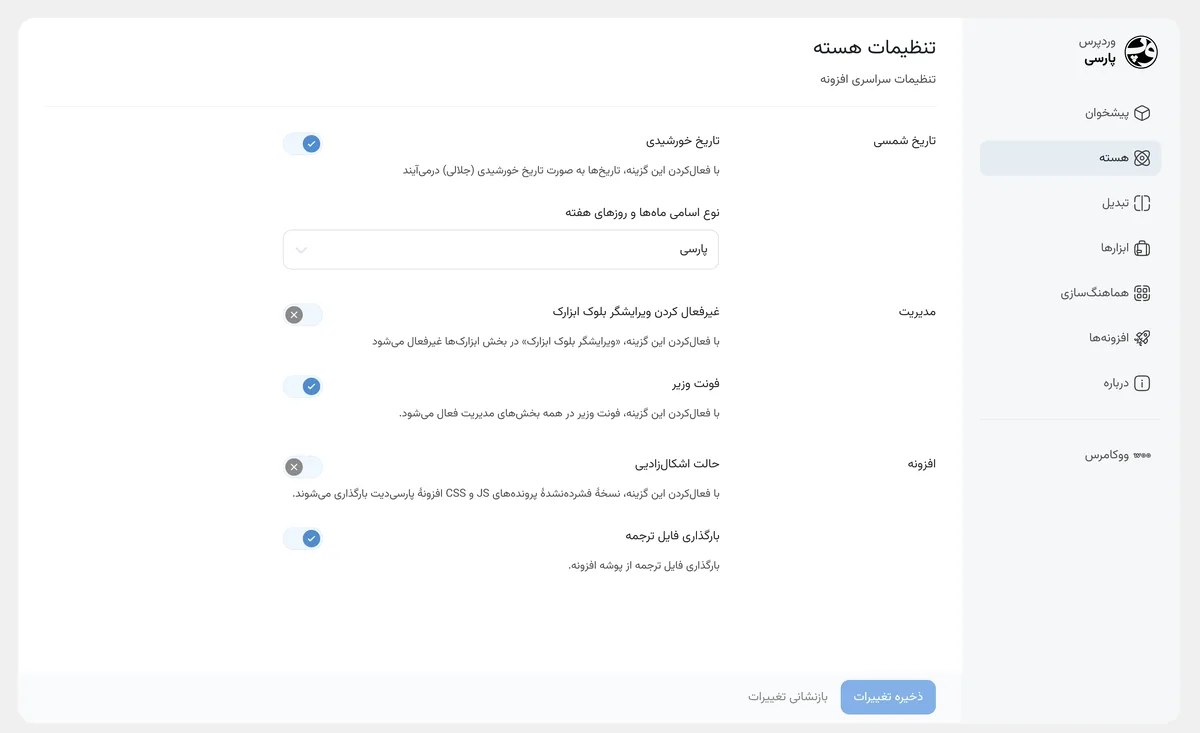Click the Parsi WordPress logo icon
This screenshot has width=1200, height=733.
point(1140,52)
